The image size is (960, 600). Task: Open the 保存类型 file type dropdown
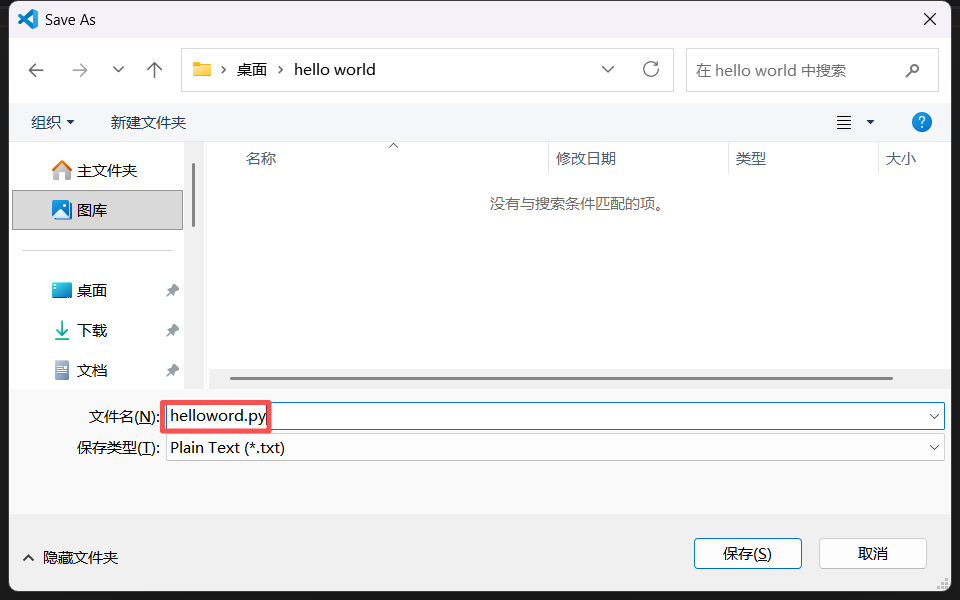[934, 448]
